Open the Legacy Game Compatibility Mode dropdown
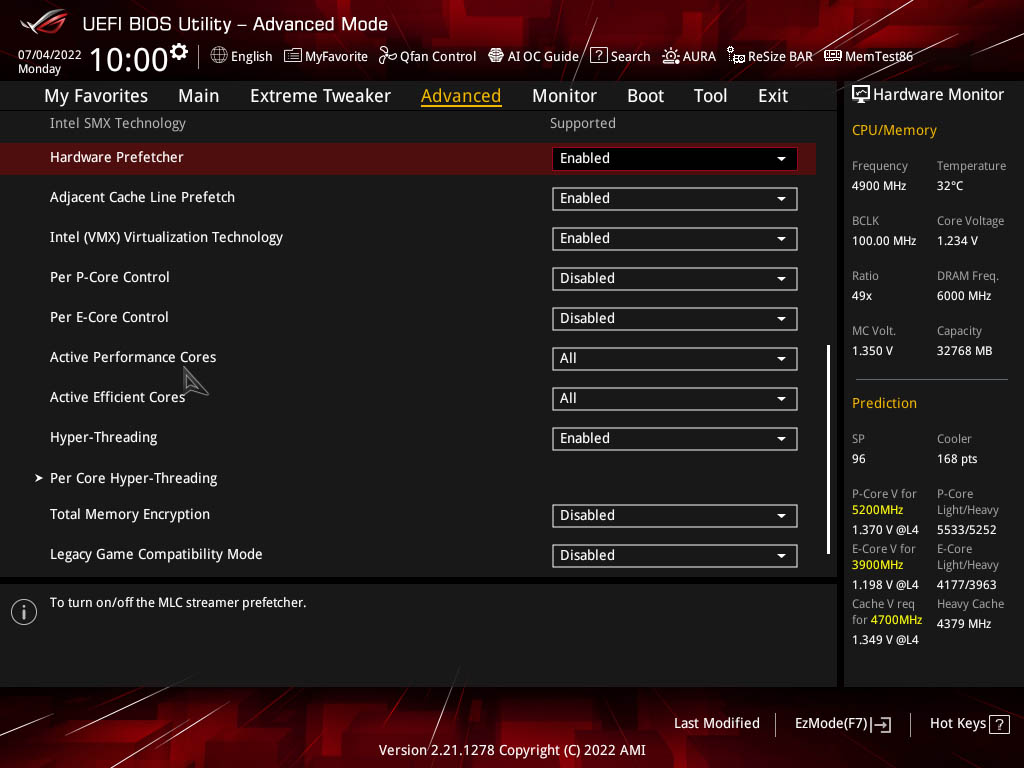Viewport: 1024px width, 768px height. tap(674, 555)
